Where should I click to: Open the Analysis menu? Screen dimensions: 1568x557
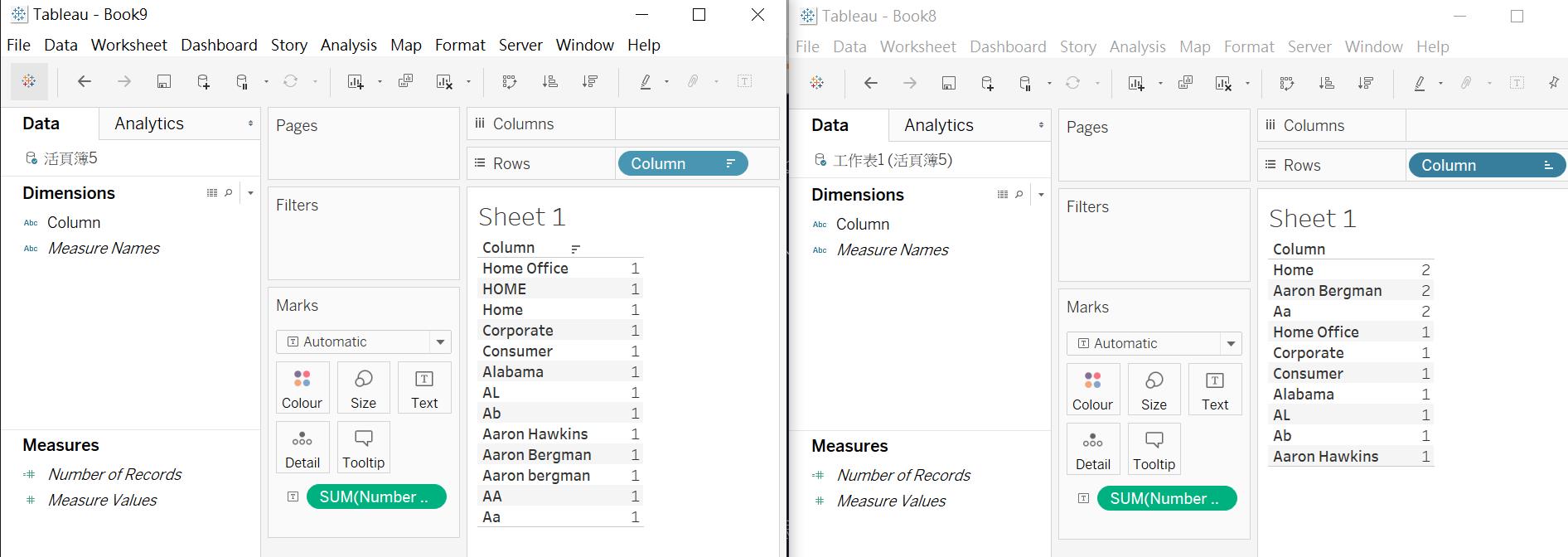coord(348,45)
